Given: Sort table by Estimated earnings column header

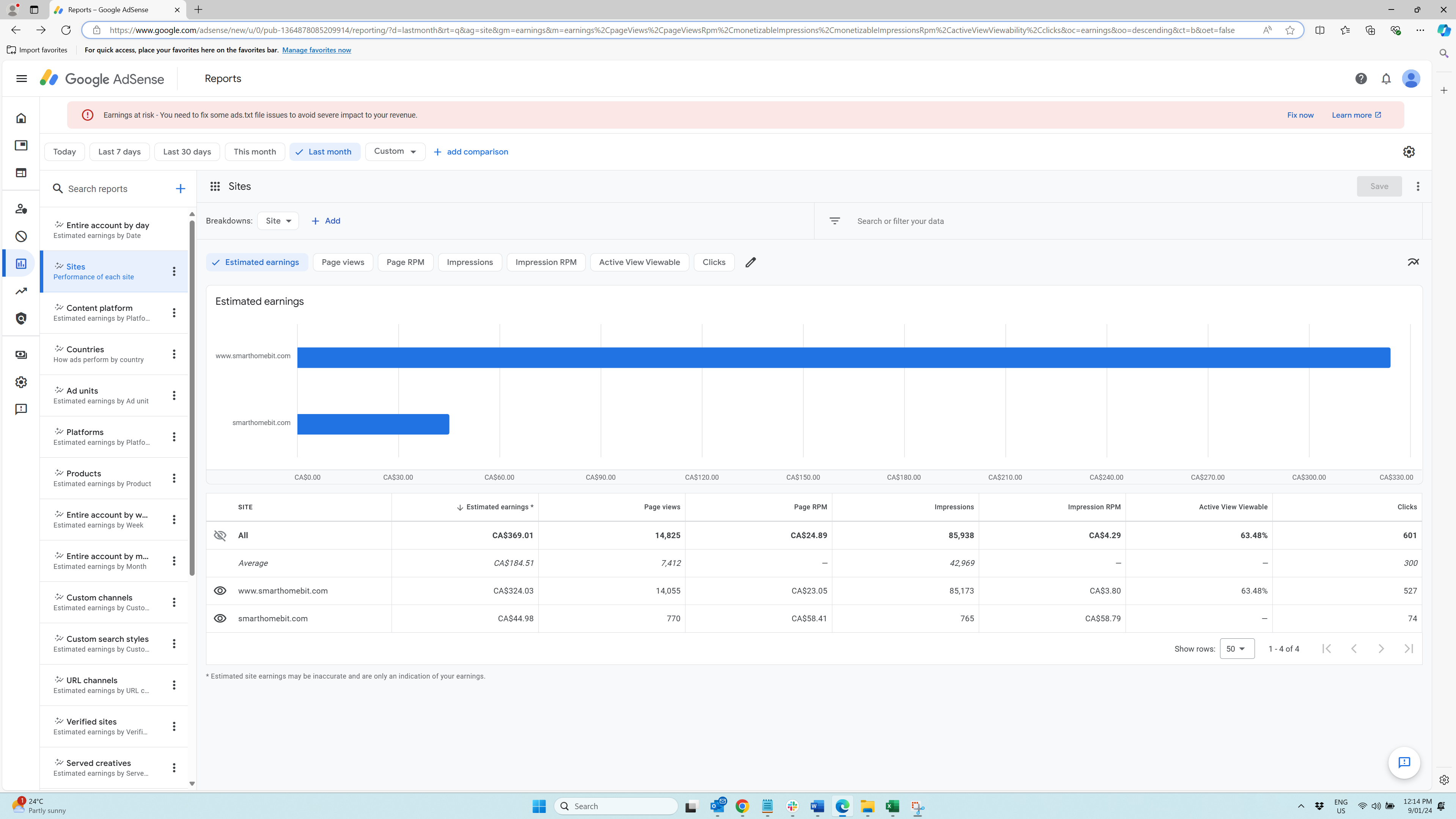Looking at the screenshot, I should pos(495,507).
